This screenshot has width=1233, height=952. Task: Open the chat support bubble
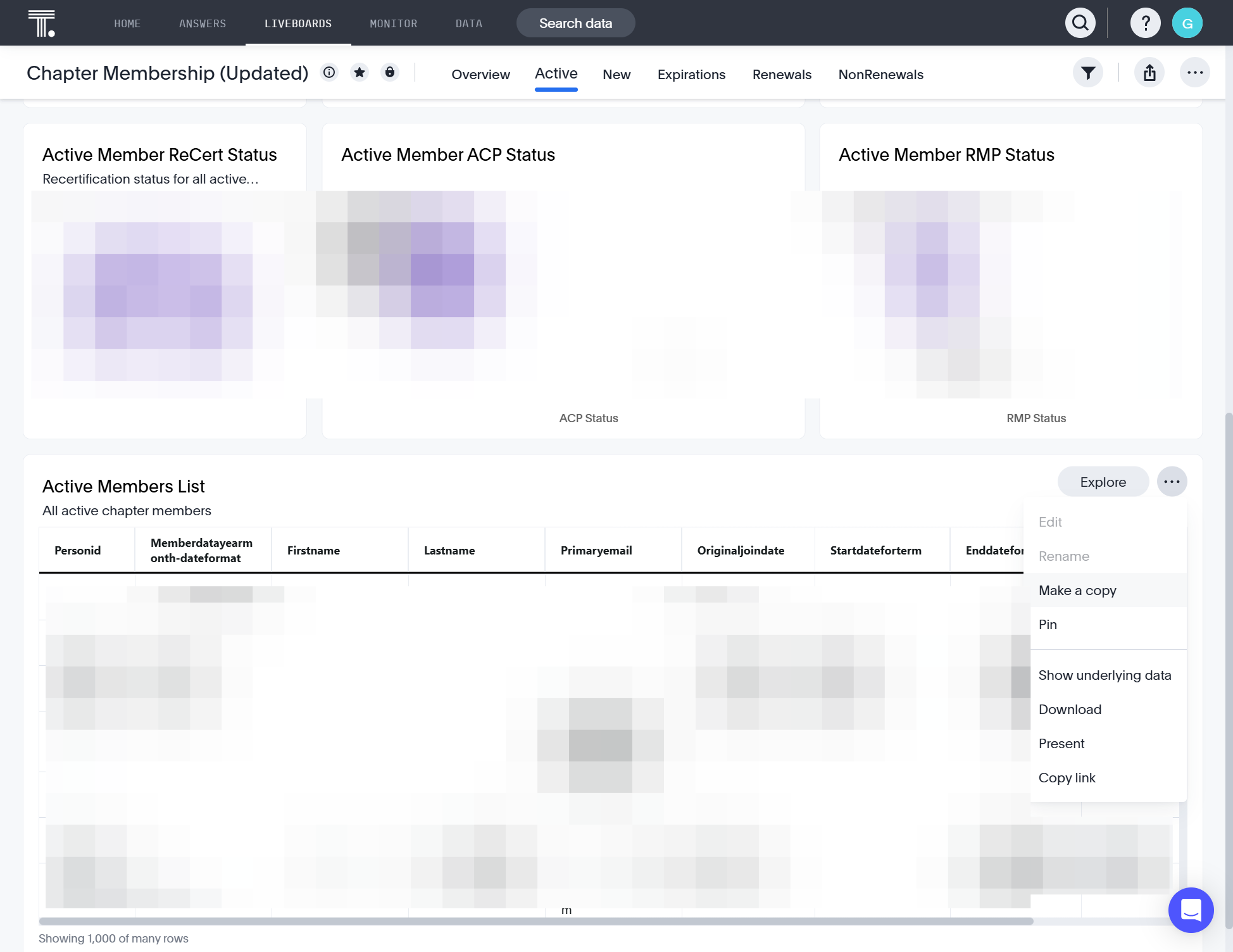(1191, 910)
